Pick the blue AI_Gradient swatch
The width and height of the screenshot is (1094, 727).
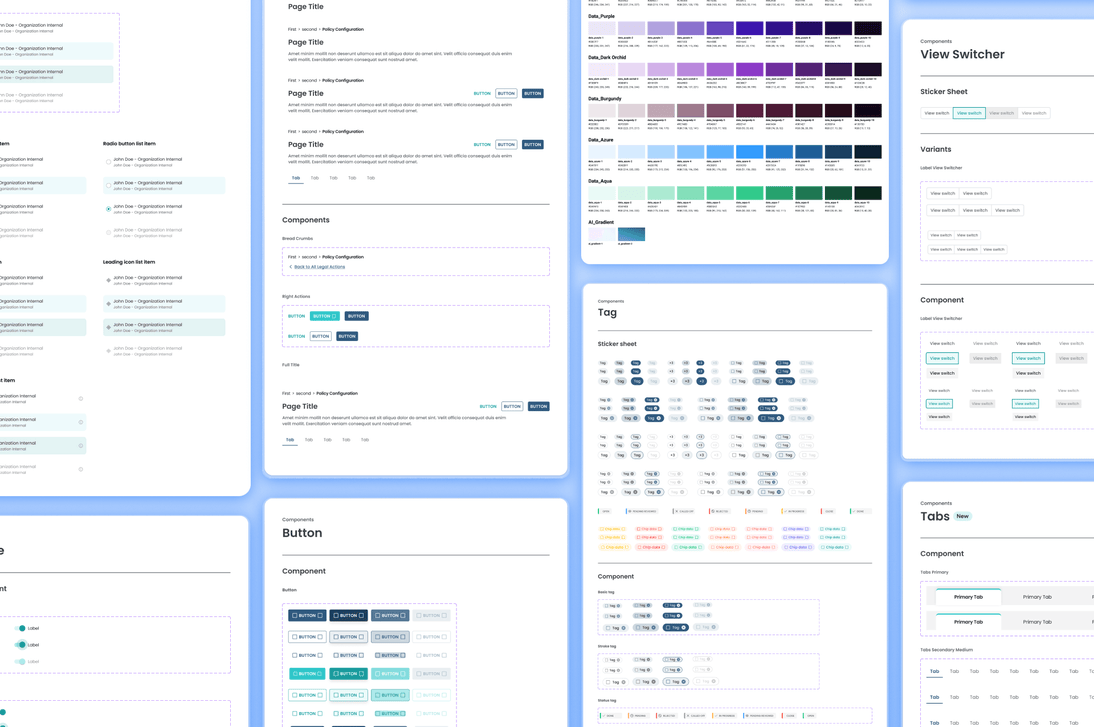tap(631, 234)
